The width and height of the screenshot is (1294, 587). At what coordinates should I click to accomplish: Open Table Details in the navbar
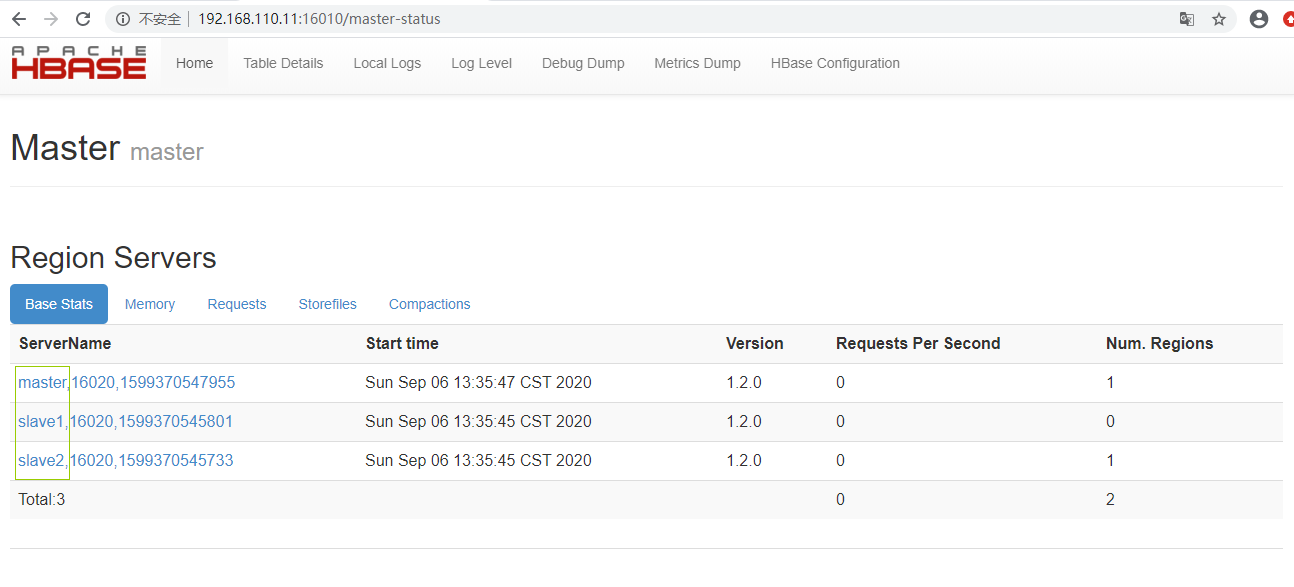(283, 63)
